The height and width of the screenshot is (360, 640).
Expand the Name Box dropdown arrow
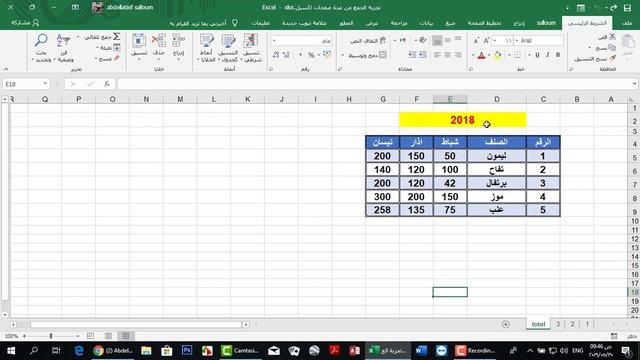point(45,84)
